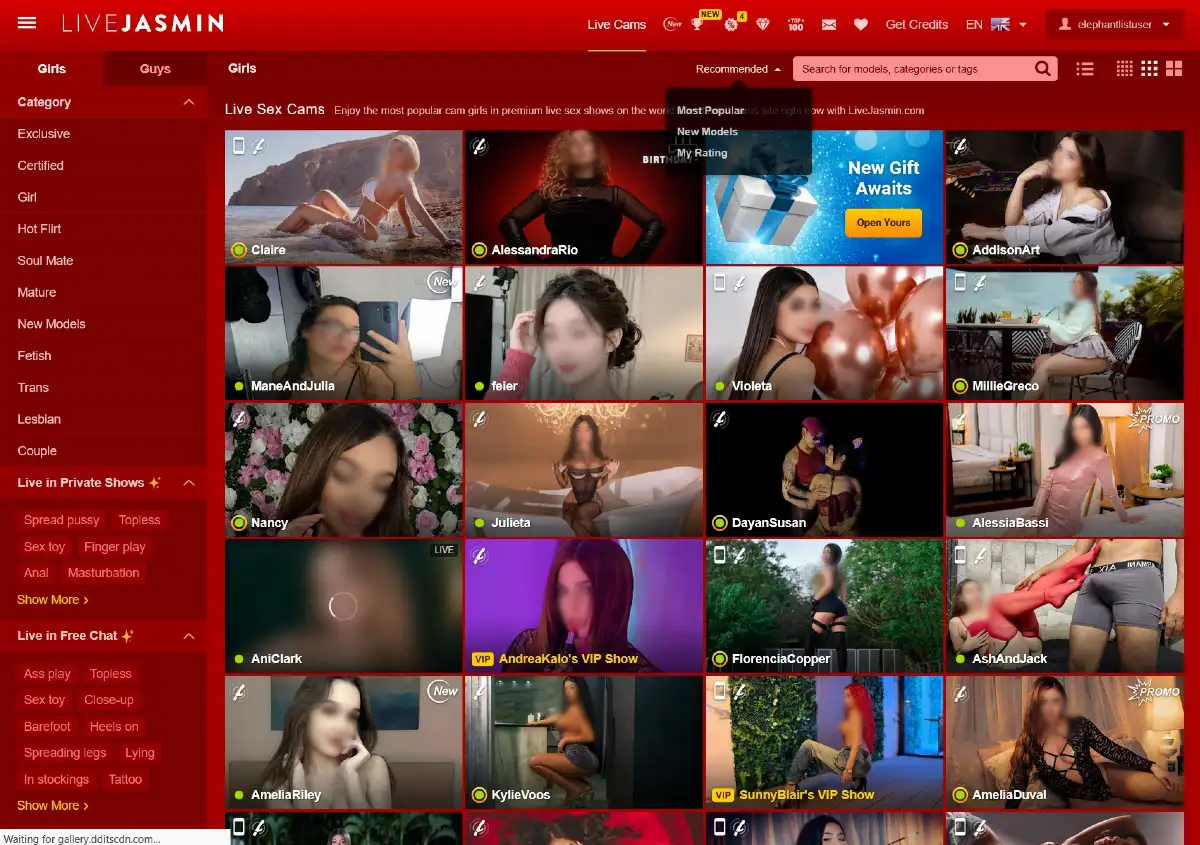
Task: Select the Close-up tag
Action: pos(109,700)
